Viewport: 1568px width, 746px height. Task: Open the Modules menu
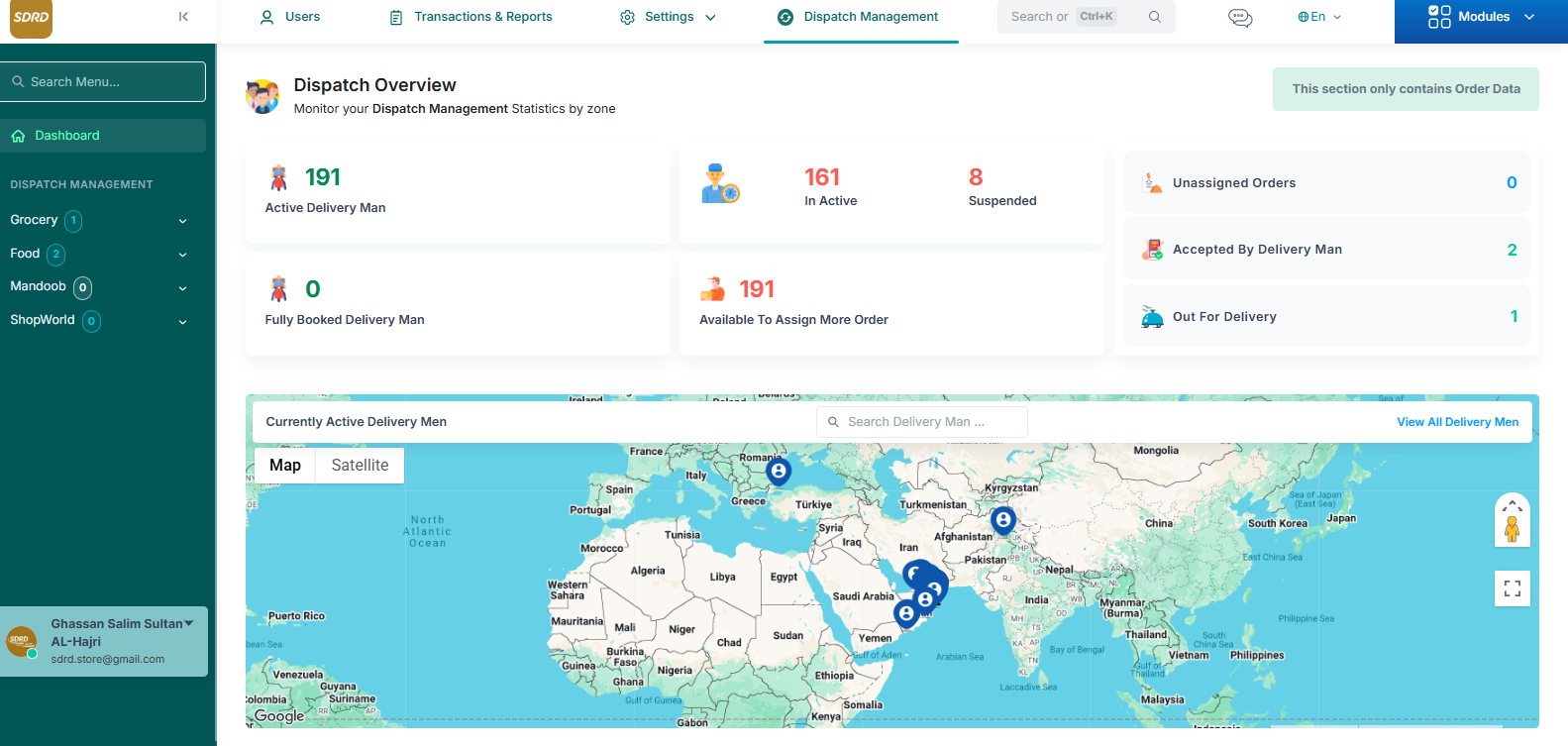[1481, 17]
